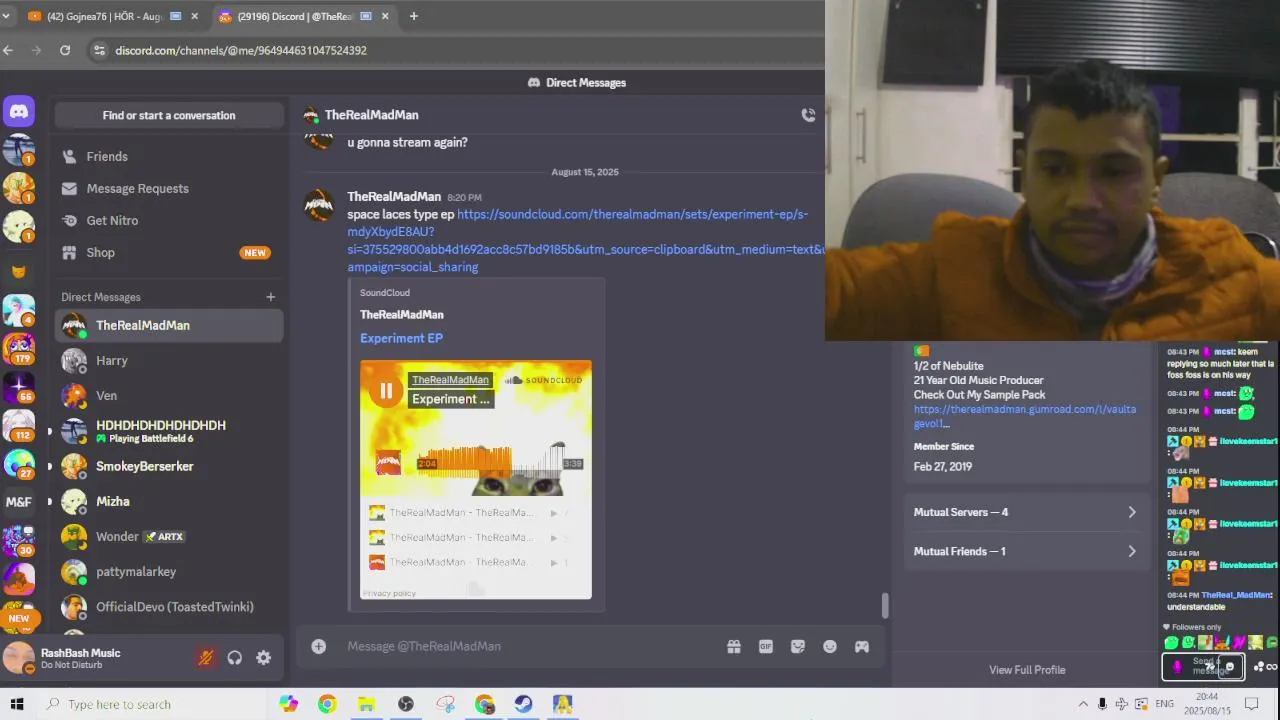Open SoundCloud logo in embedded player
The image size is (1280, 720).
[546, 380]
